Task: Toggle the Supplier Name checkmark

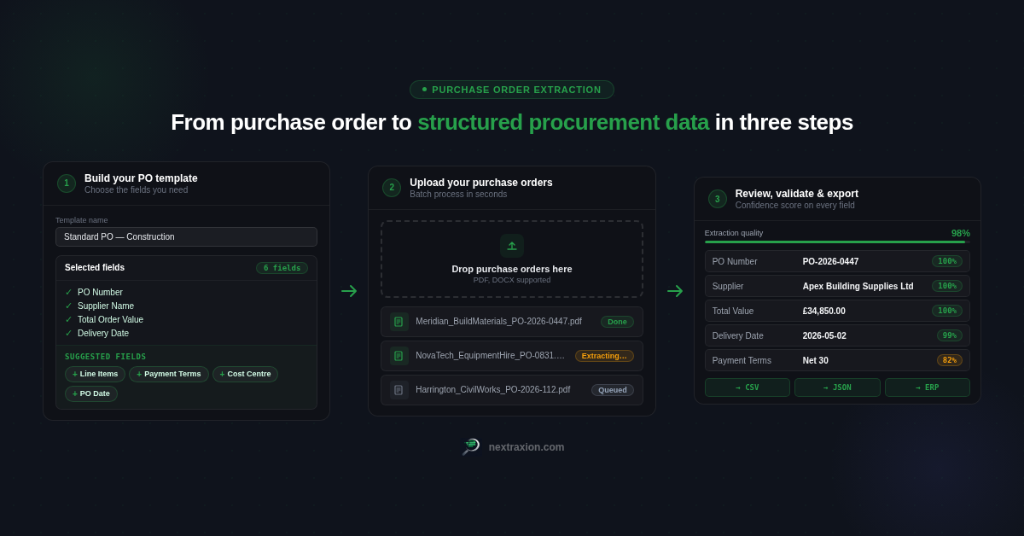Action: pos(69,306)
